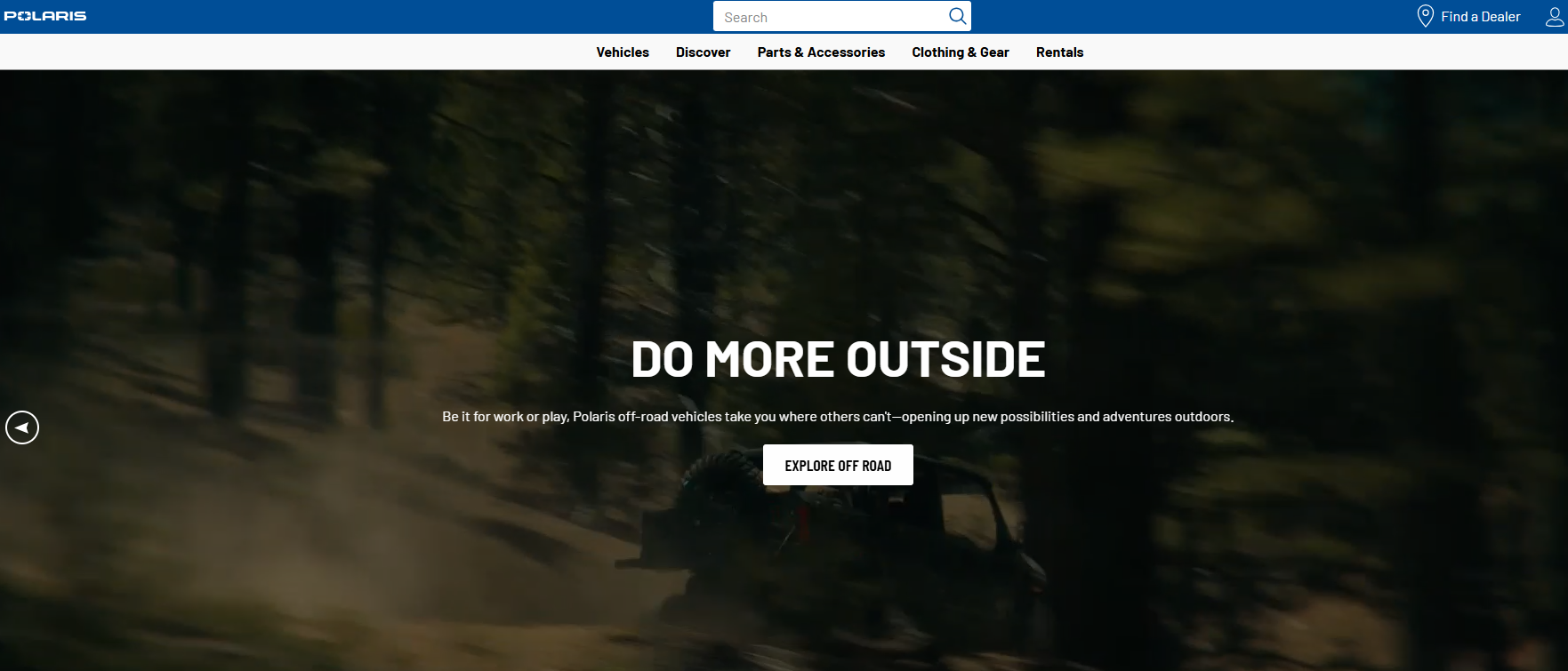Click the hero description about off-road vehicles
The image size is (1568, 671).
click(x=838, y=417)
